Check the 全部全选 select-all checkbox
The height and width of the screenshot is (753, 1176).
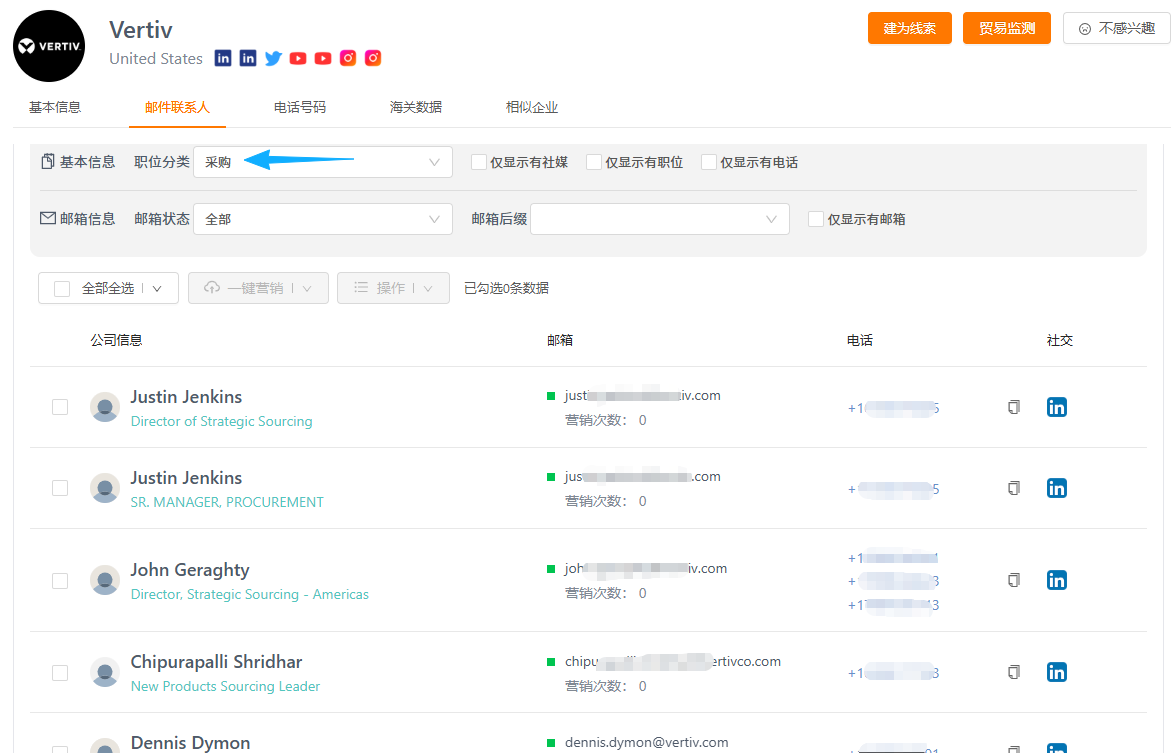(x=62, y=289)
